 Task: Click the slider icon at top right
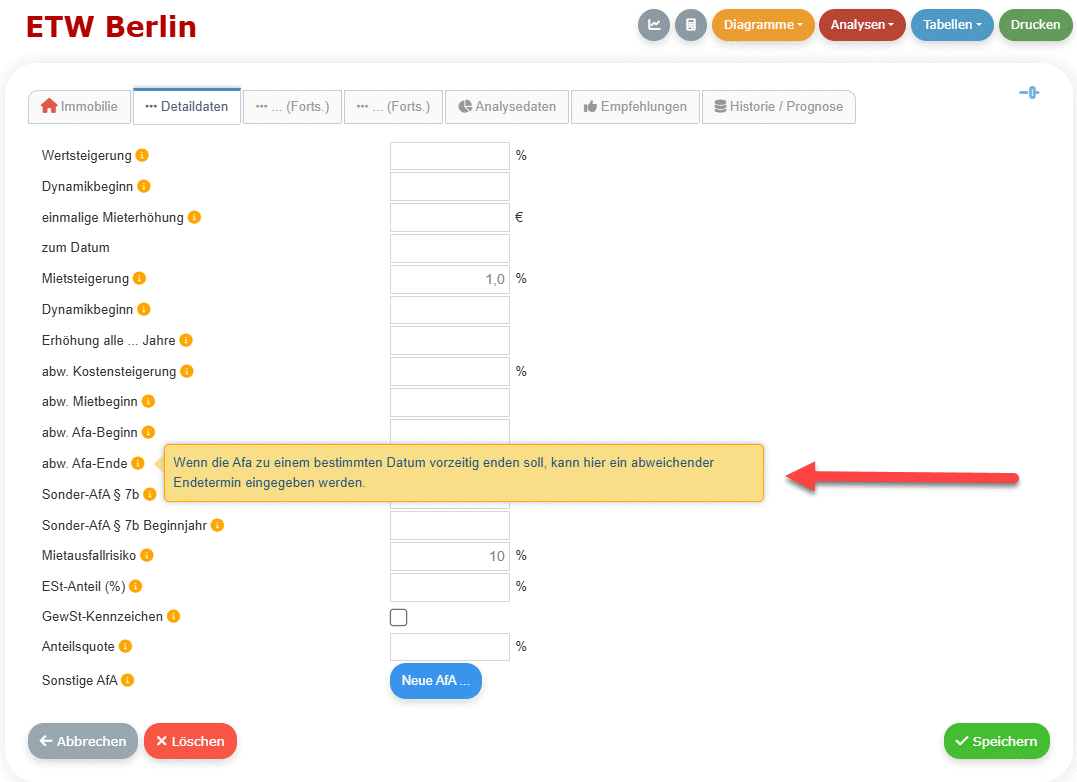tap(1029, 93)
